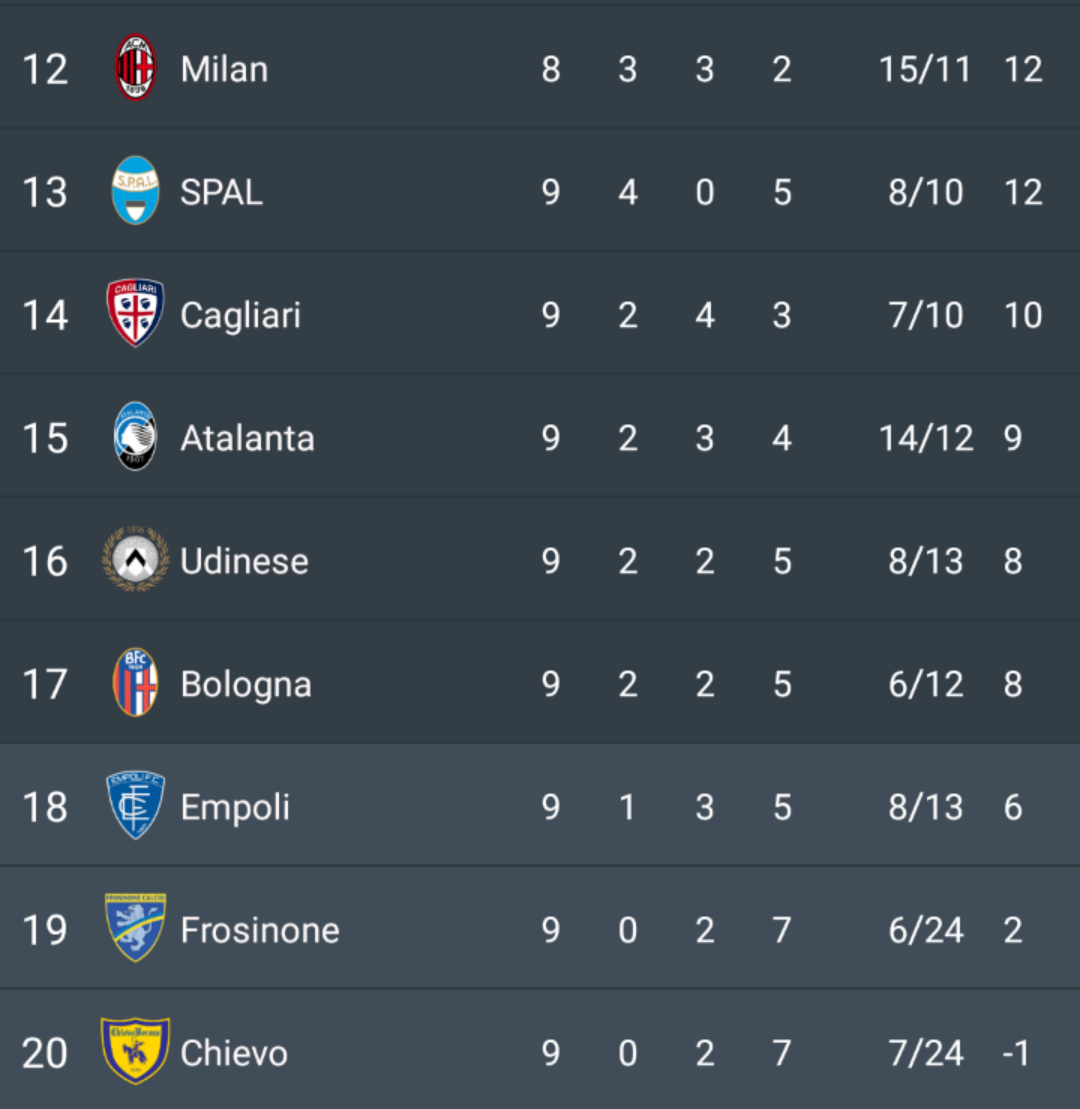1080x1109 pixels.
Task: Click Chievo's -1 points value
Action: (1014, 1053)
